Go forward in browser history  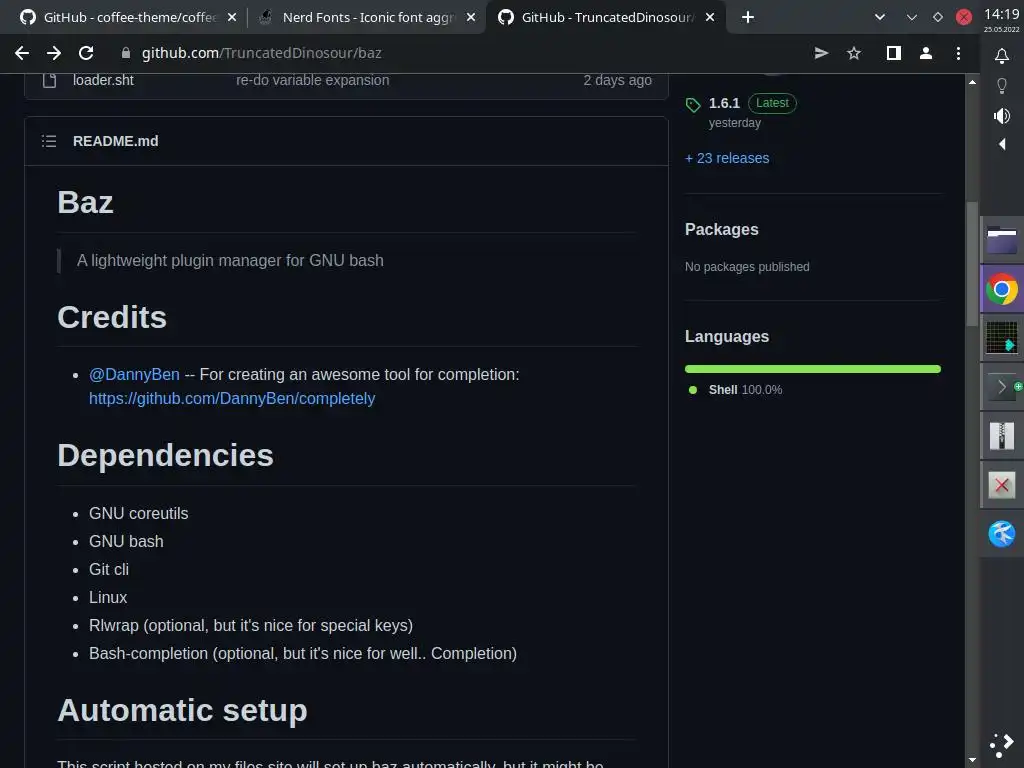[x=54, y=53]
